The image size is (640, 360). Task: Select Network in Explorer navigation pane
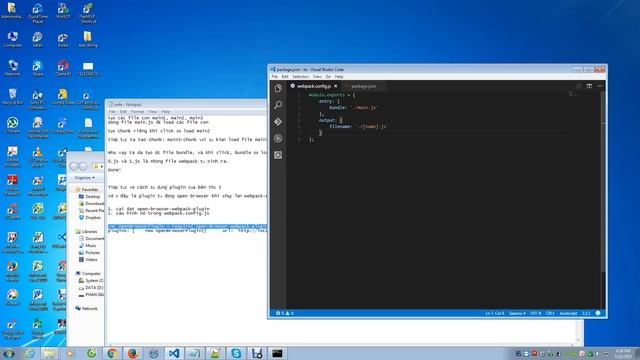click(x=87, y=309)
